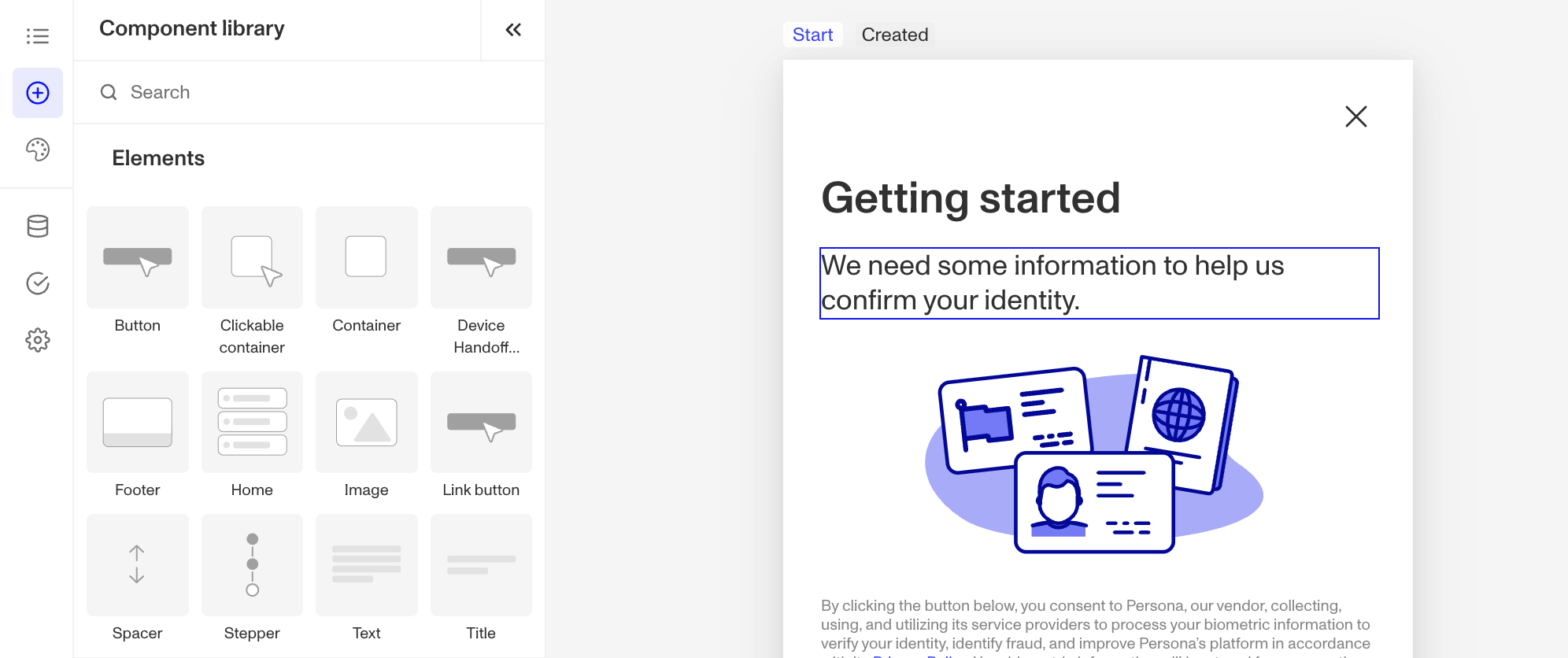Select the 'Getting started' title
This screenshot has width=1568, height=658.
pos(971,198)
